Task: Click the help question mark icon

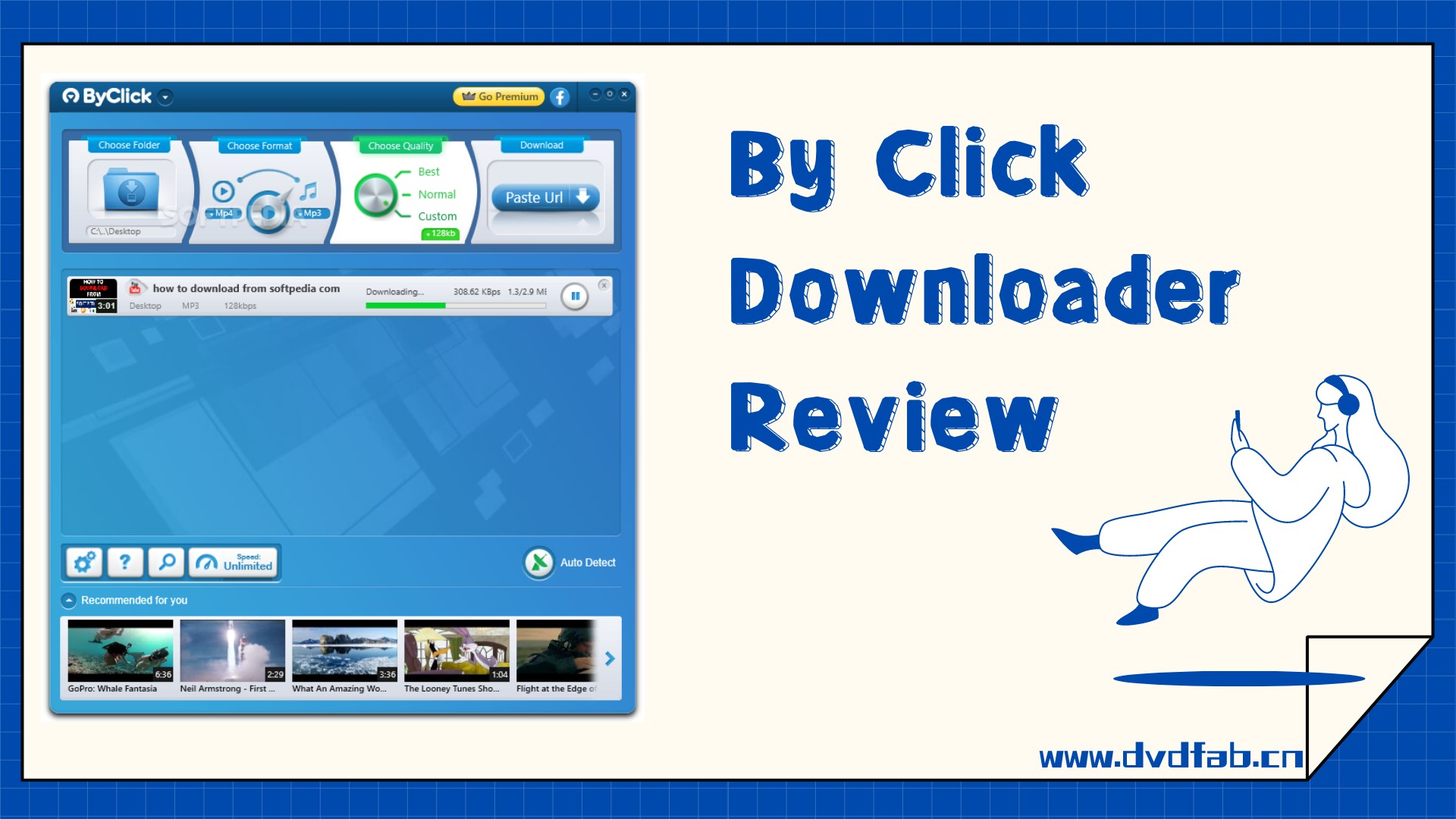Action: point(126,563)
